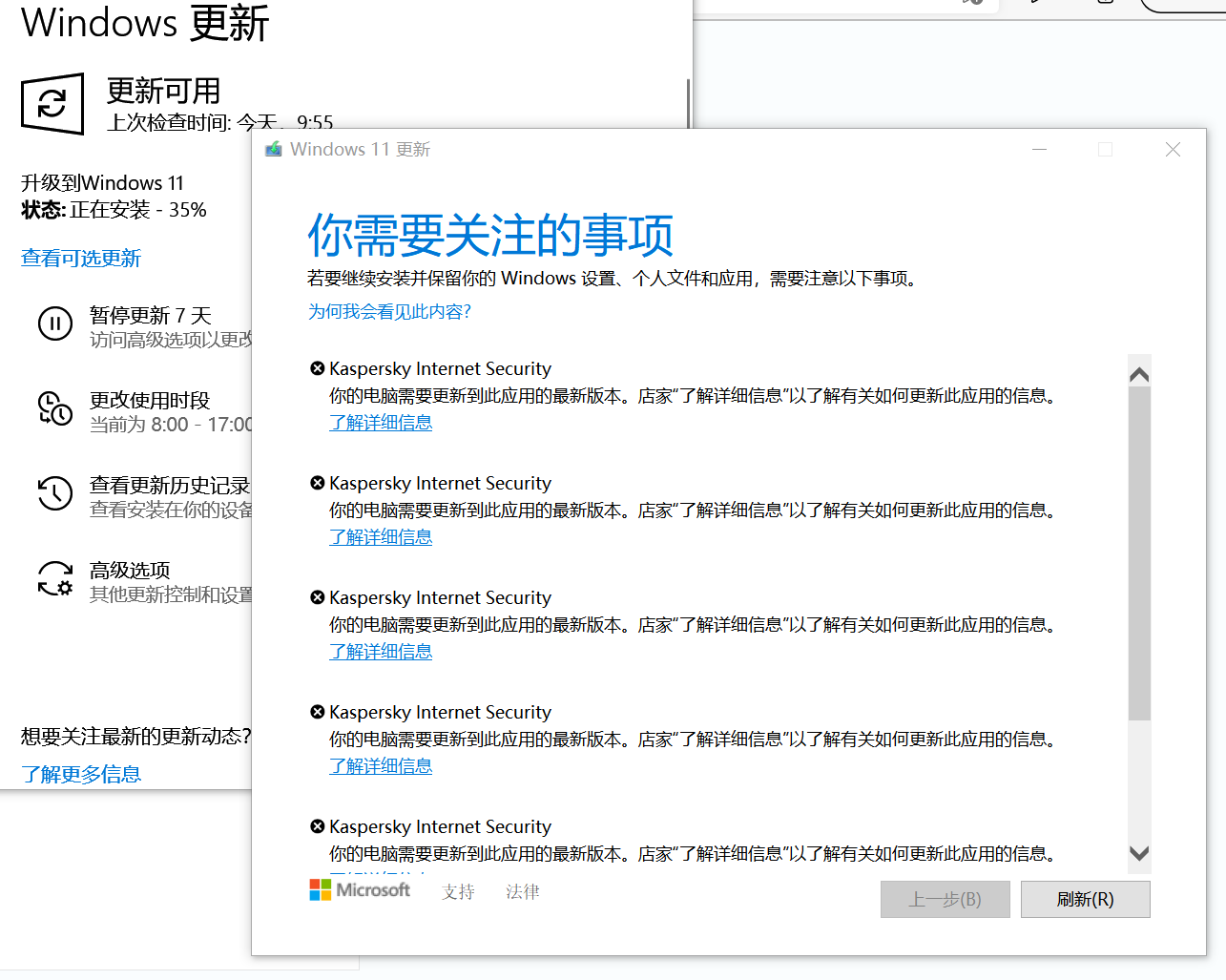1226x980 pixels.
Task: Click the first Kaspersky Internet Security error icon
Action: (318, 368)
